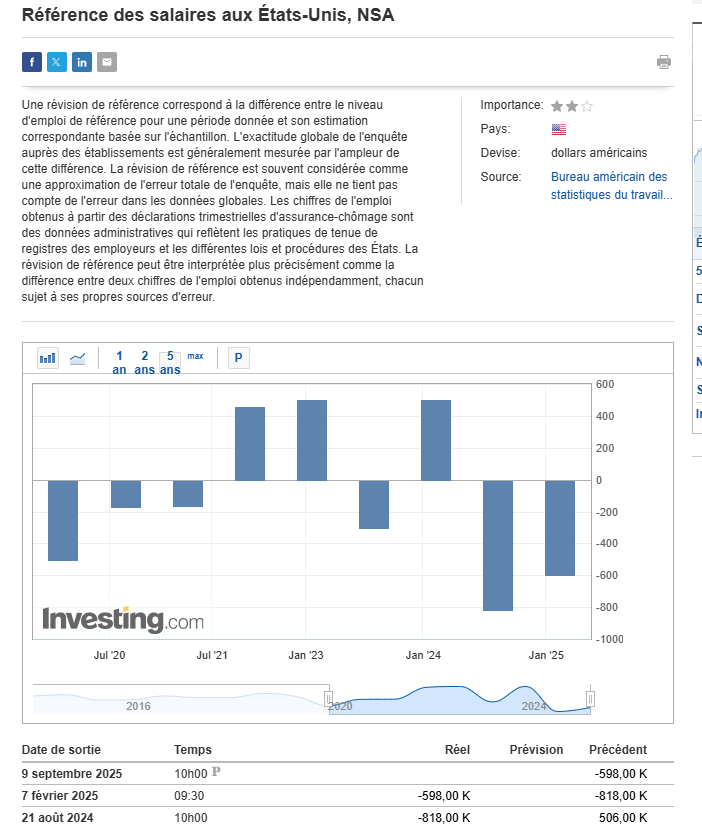Switch chart to line view
702x828 pixels.
click(x=77, y=358)
